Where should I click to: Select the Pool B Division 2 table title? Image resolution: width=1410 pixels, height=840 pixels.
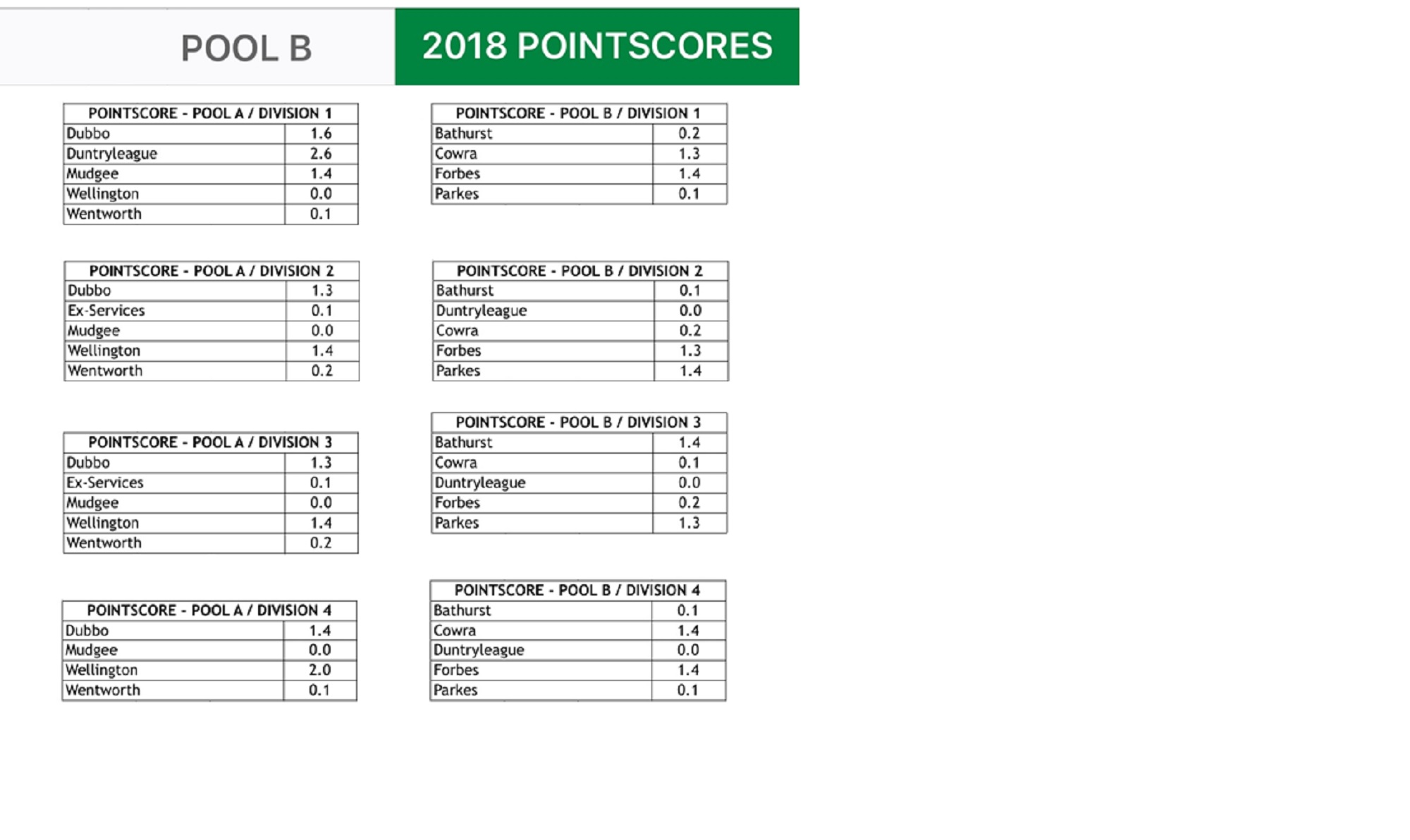[x=580, y=271]
